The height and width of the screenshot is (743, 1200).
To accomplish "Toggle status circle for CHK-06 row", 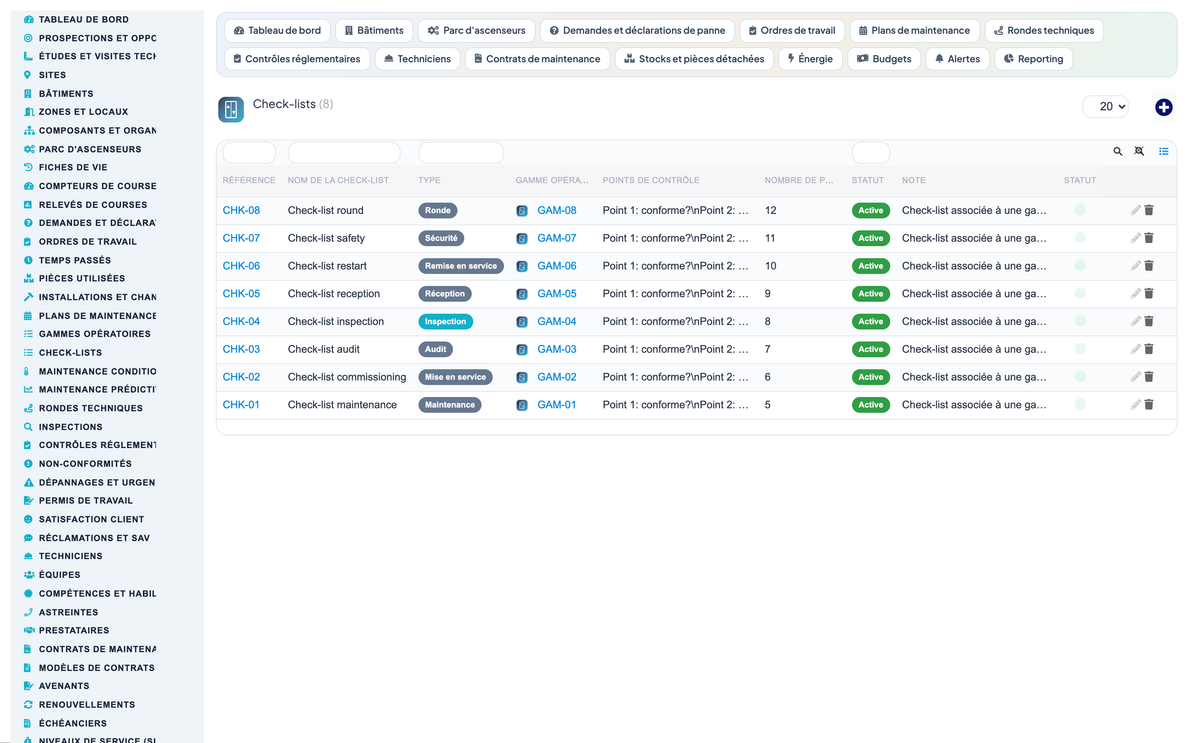I will (x=1080, y=266).
